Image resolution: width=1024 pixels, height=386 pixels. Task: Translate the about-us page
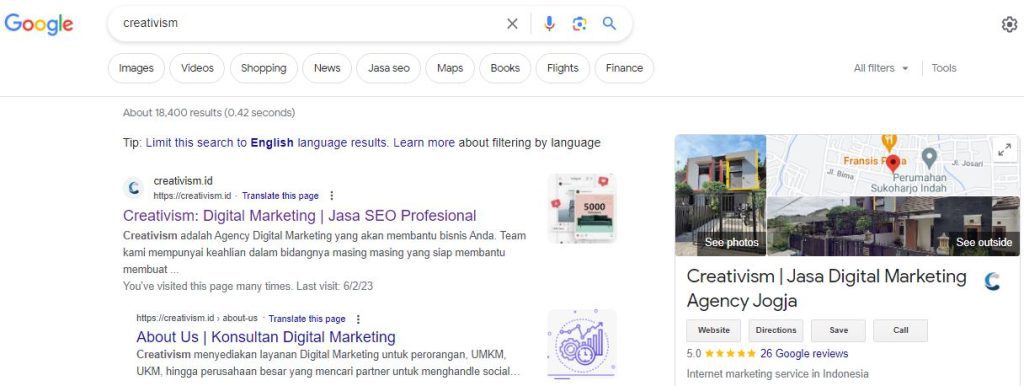pyautogui.click(x=307, y=319)
